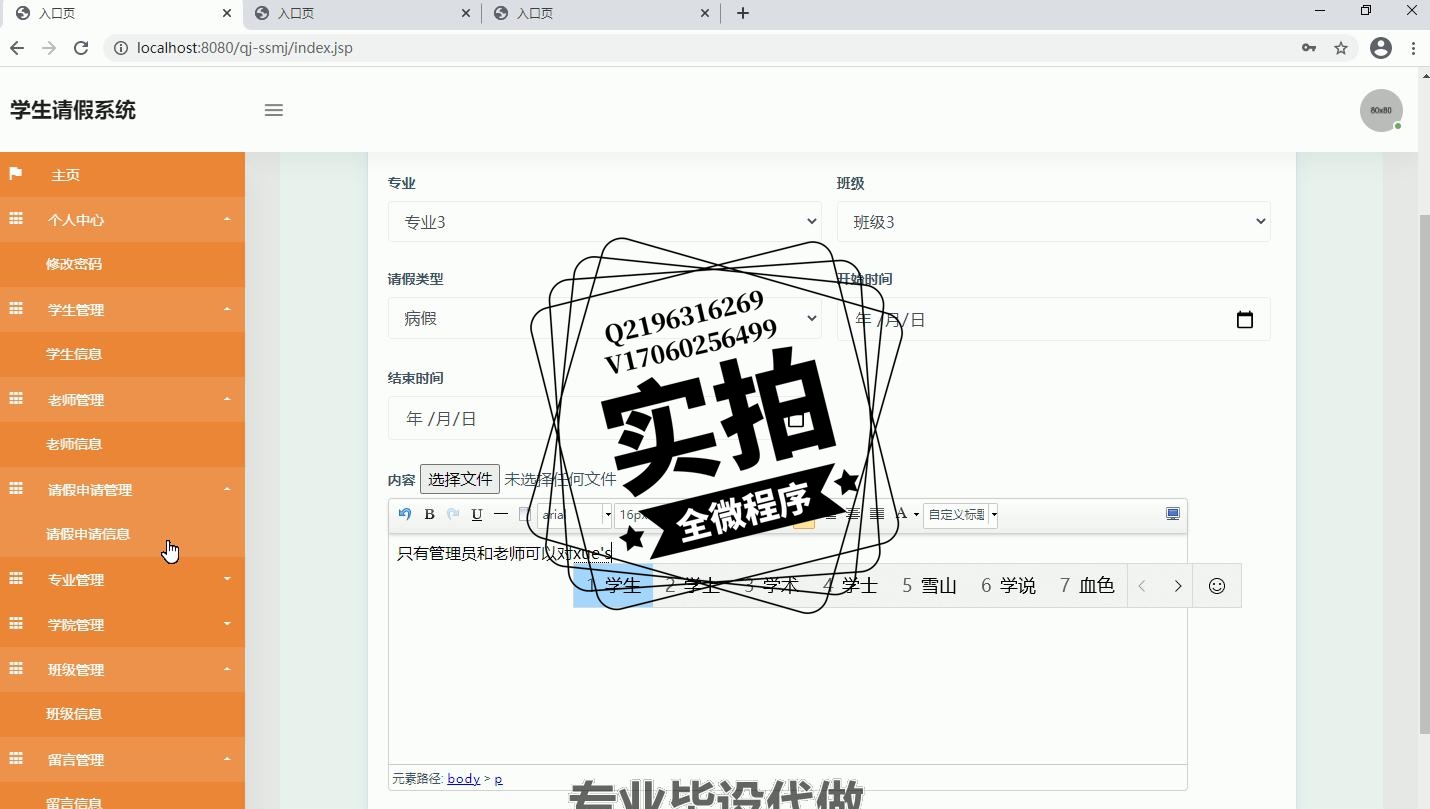The image size is (1430, 809).
Task: Collapse the 班级管理 sidebar section
Action: [x=122, y=670]
